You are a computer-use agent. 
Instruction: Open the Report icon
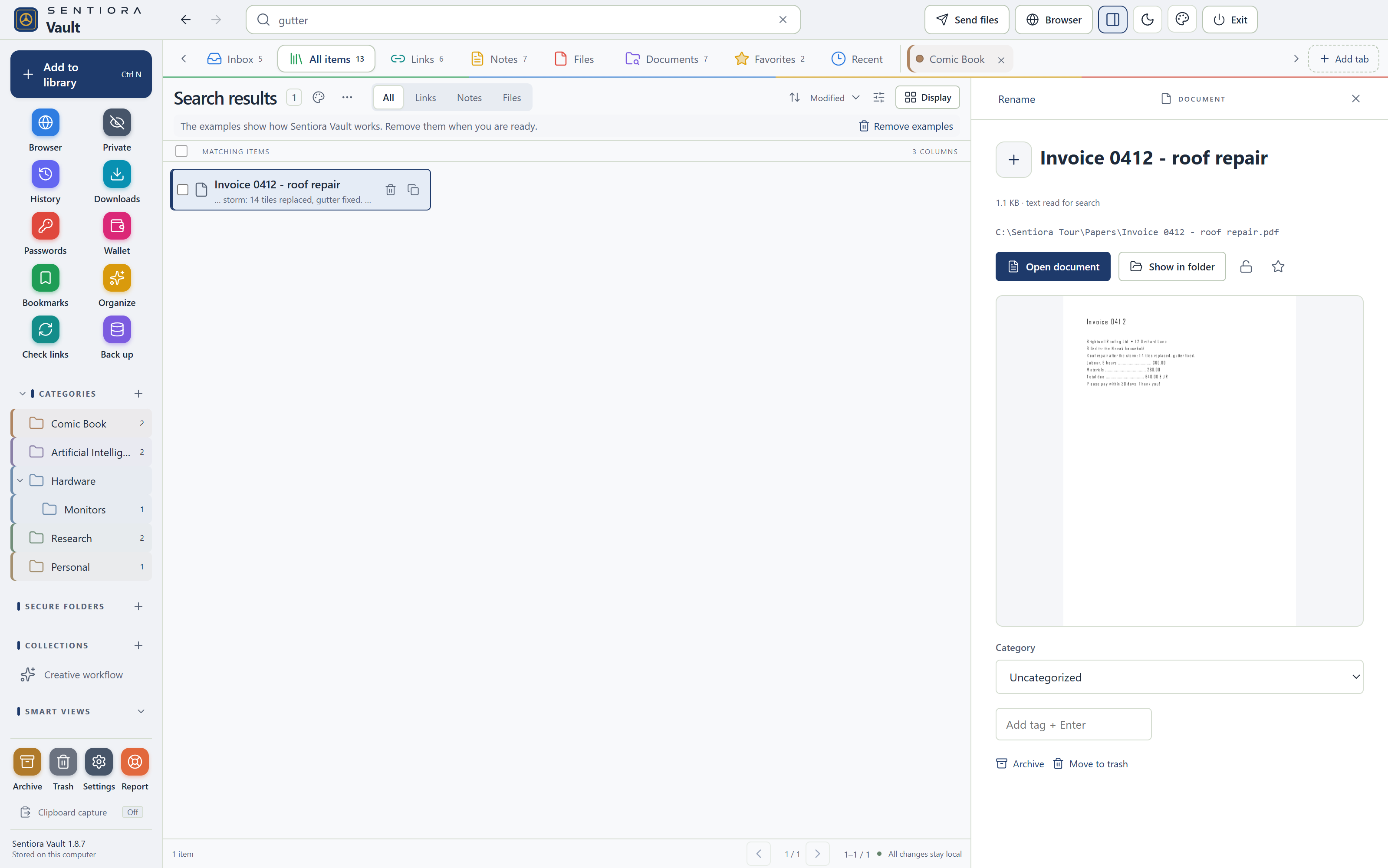[135, 762]
